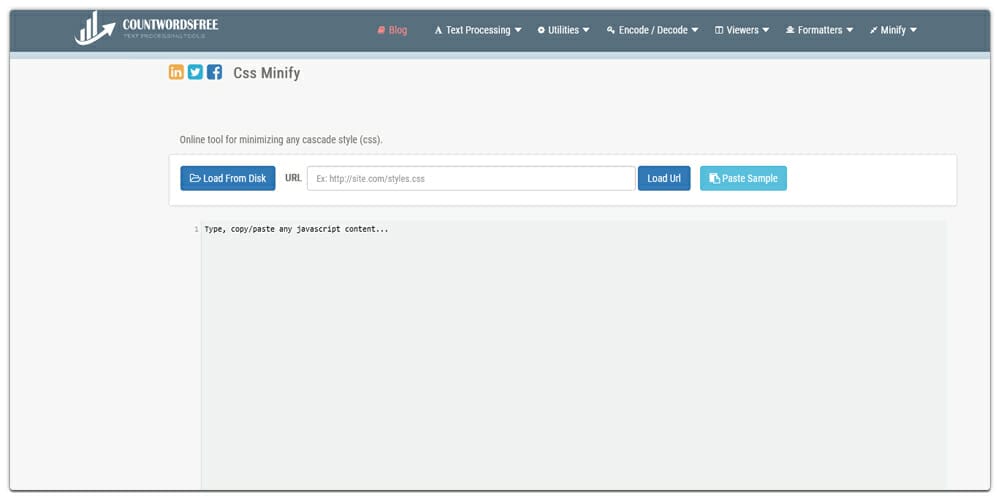Click Load From Disk button

pyautogui.click(x=228, y=179)
